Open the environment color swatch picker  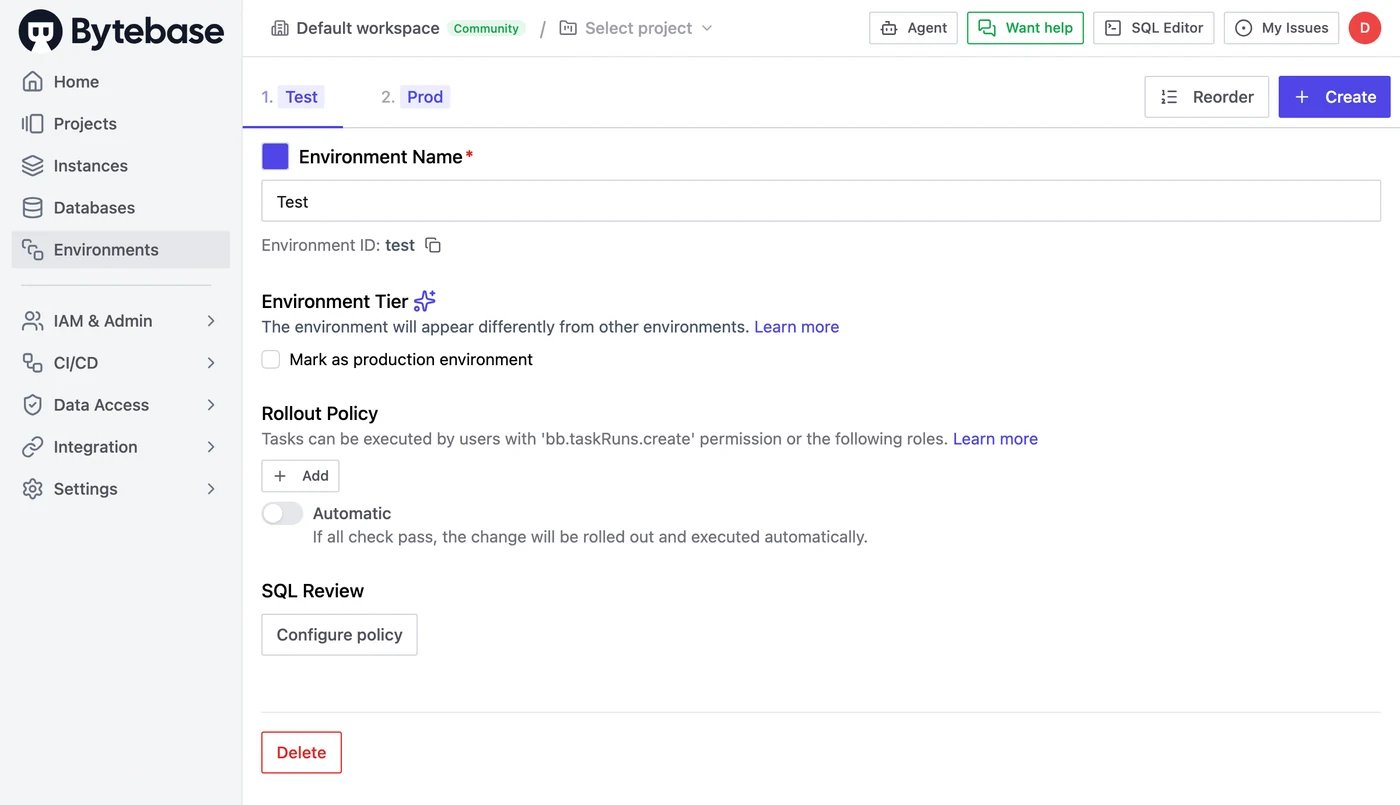[275, 157]
